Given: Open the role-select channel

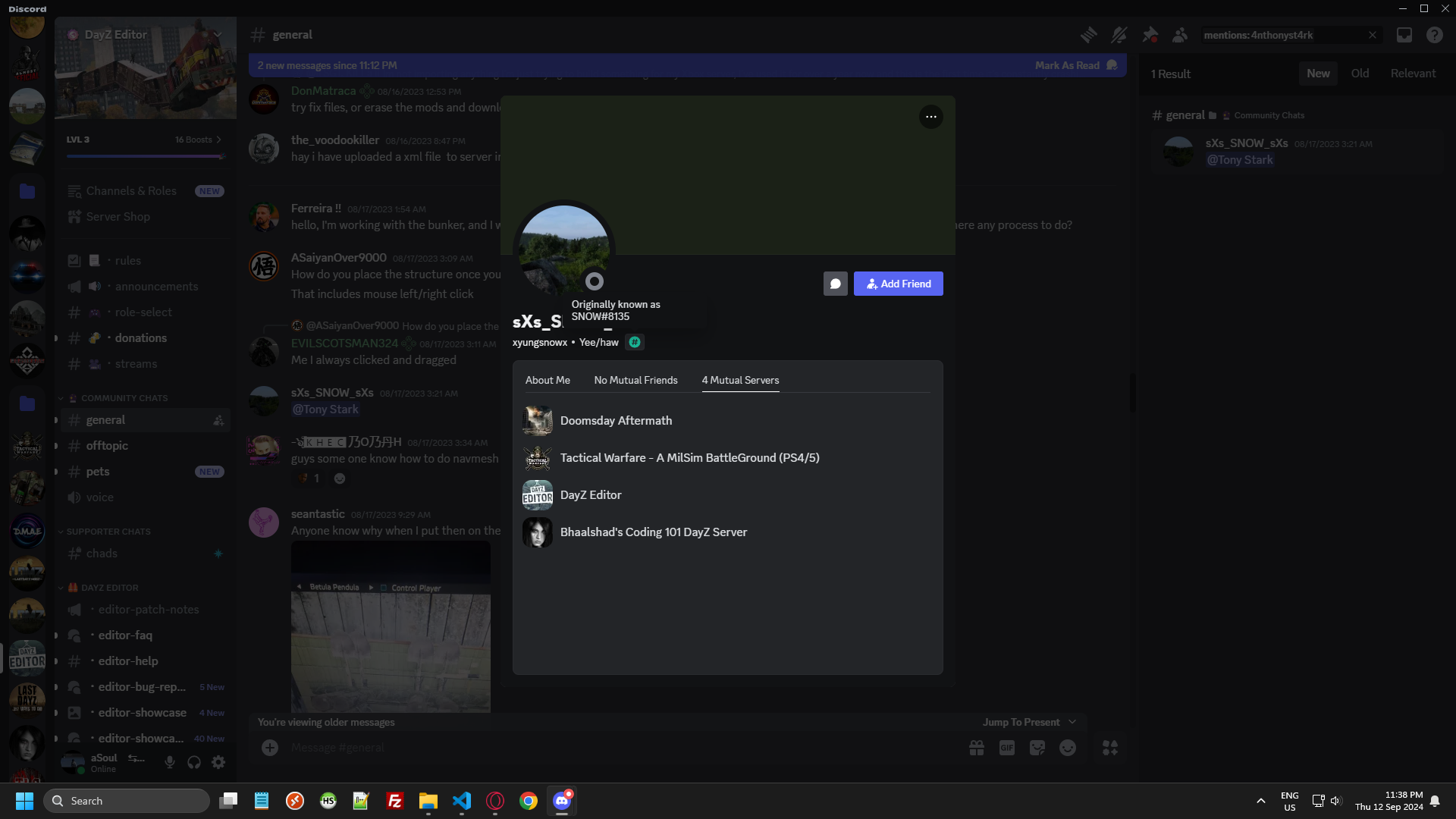Looking at the screenshot, I should [x=146, y=312].
